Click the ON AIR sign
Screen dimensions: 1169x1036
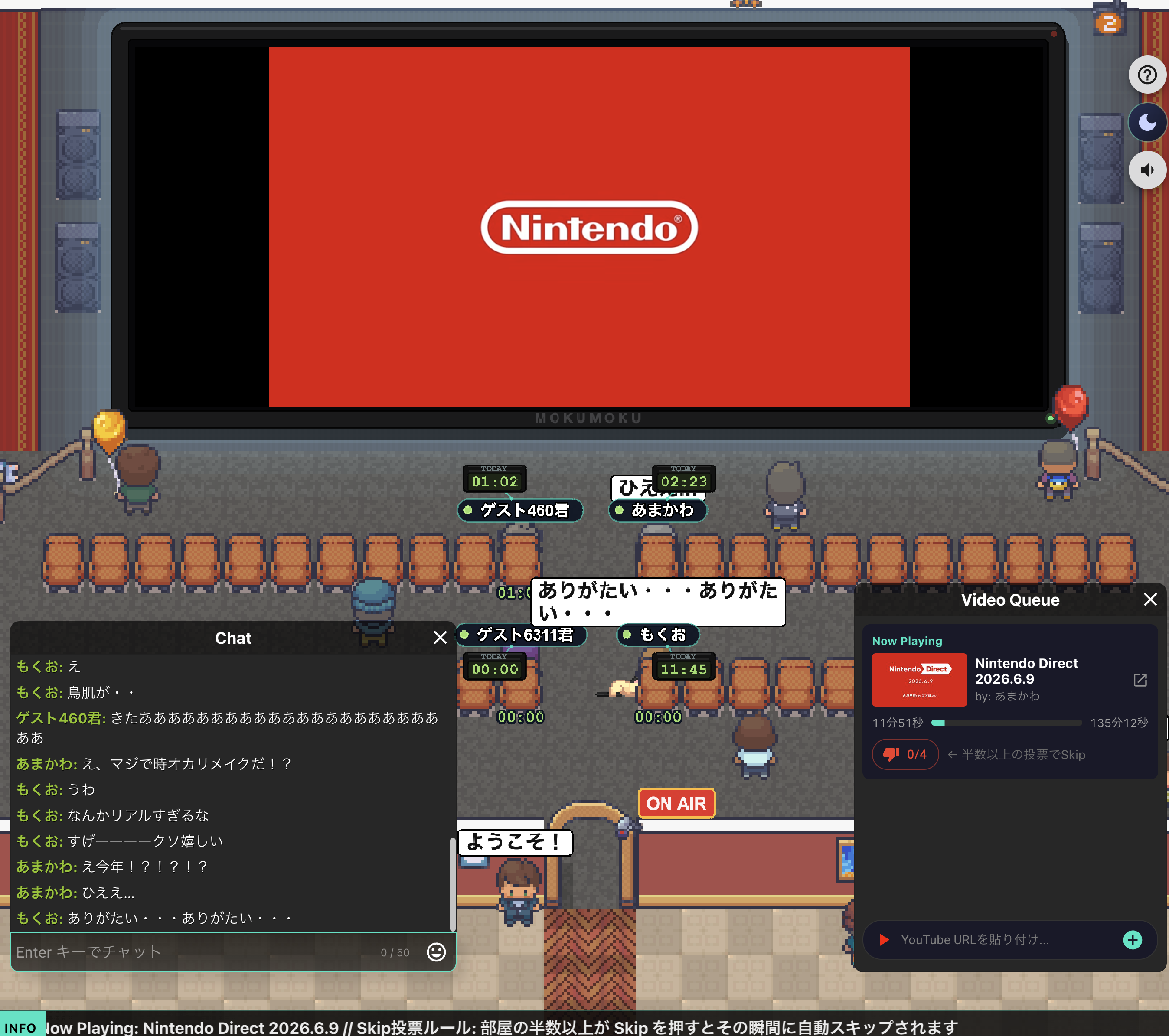[676, 803]
